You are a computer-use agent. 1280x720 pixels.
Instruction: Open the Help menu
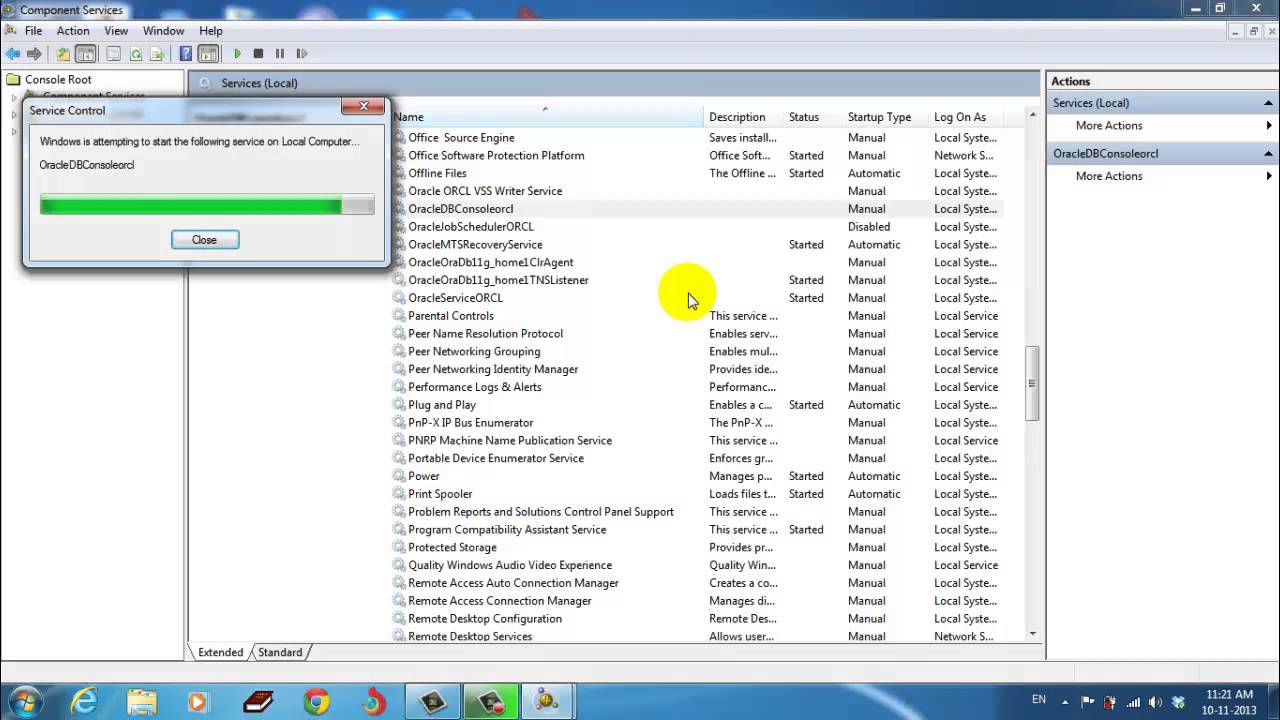[x=210, y=31]
